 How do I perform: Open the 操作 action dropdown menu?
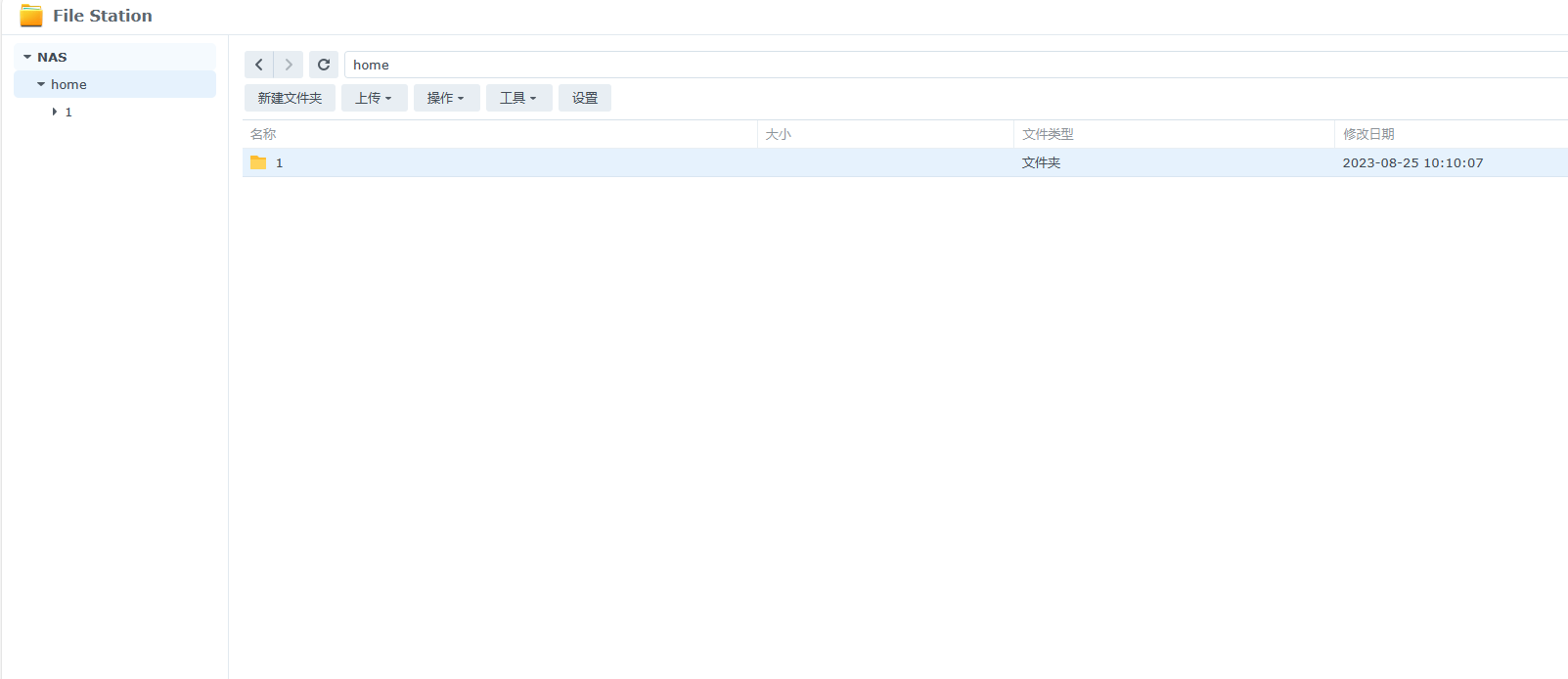click(x=446, y=98)
